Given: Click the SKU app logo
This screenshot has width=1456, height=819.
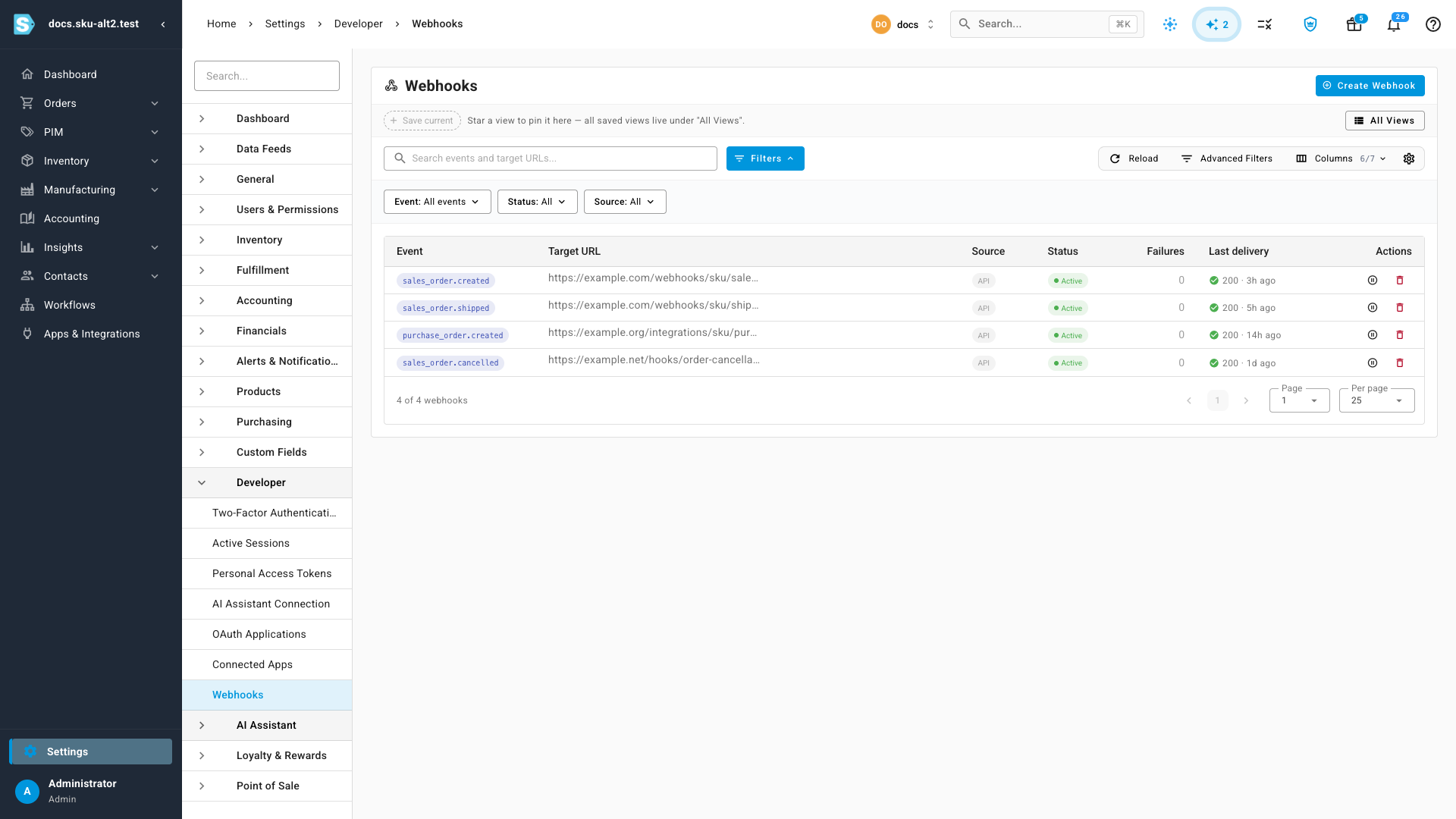Looking at the screenshot, I should (x=24, y=24).
